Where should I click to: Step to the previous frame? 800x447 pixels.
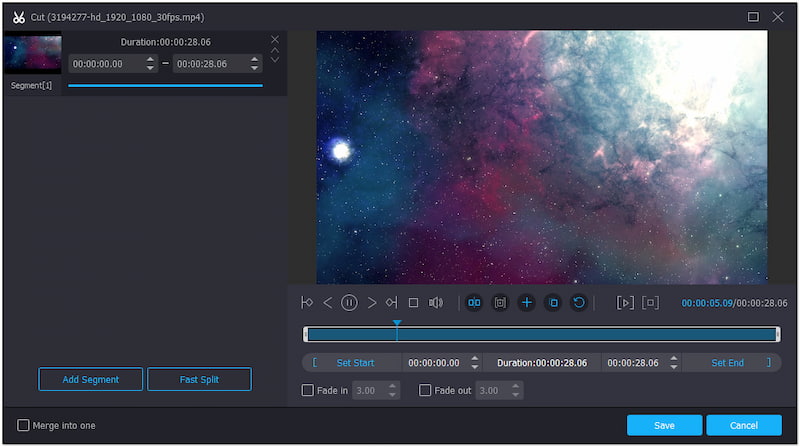pos(327,303)
